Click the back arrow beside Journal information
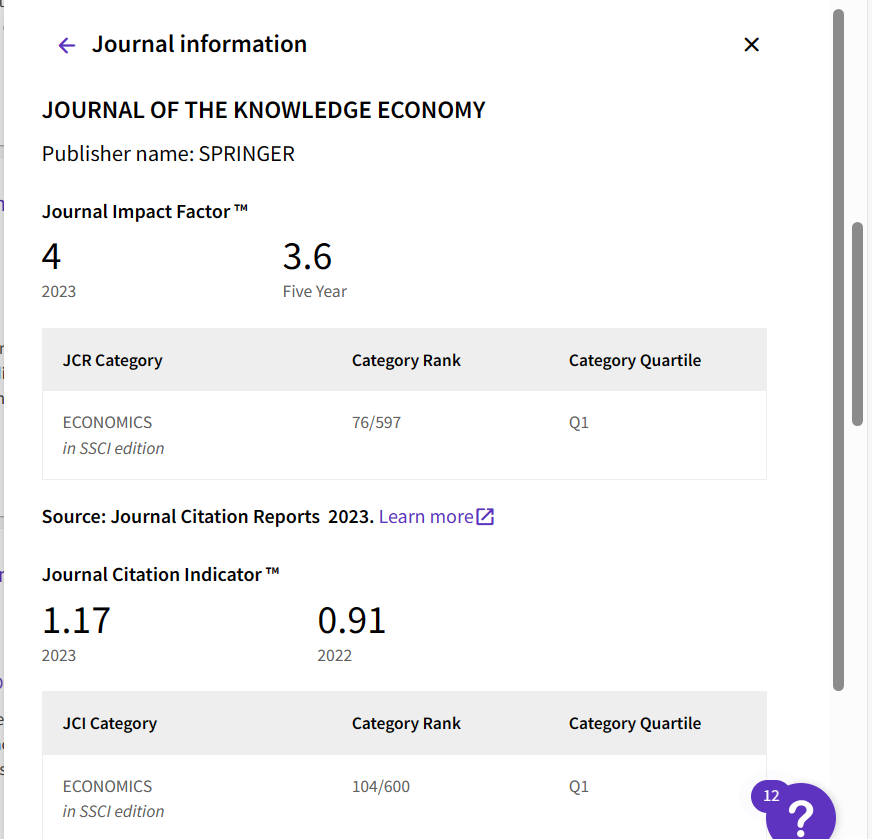This screenshot has height=839, width=872. coord(67,45)
